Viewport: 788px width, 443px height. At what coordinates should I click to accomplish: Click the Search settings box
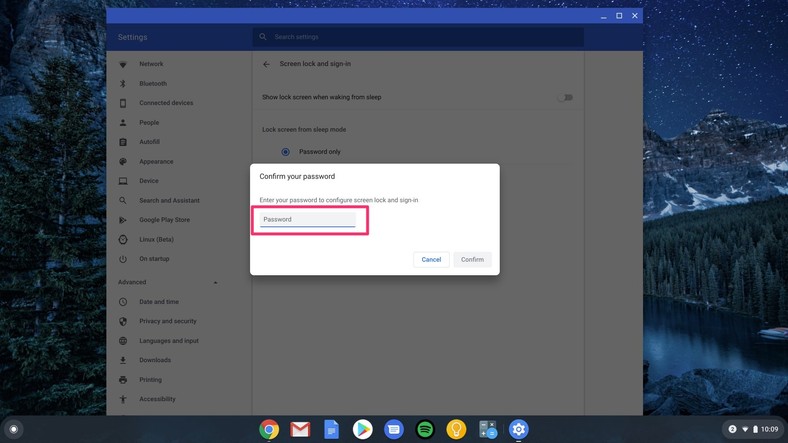[x=418, y=37]
